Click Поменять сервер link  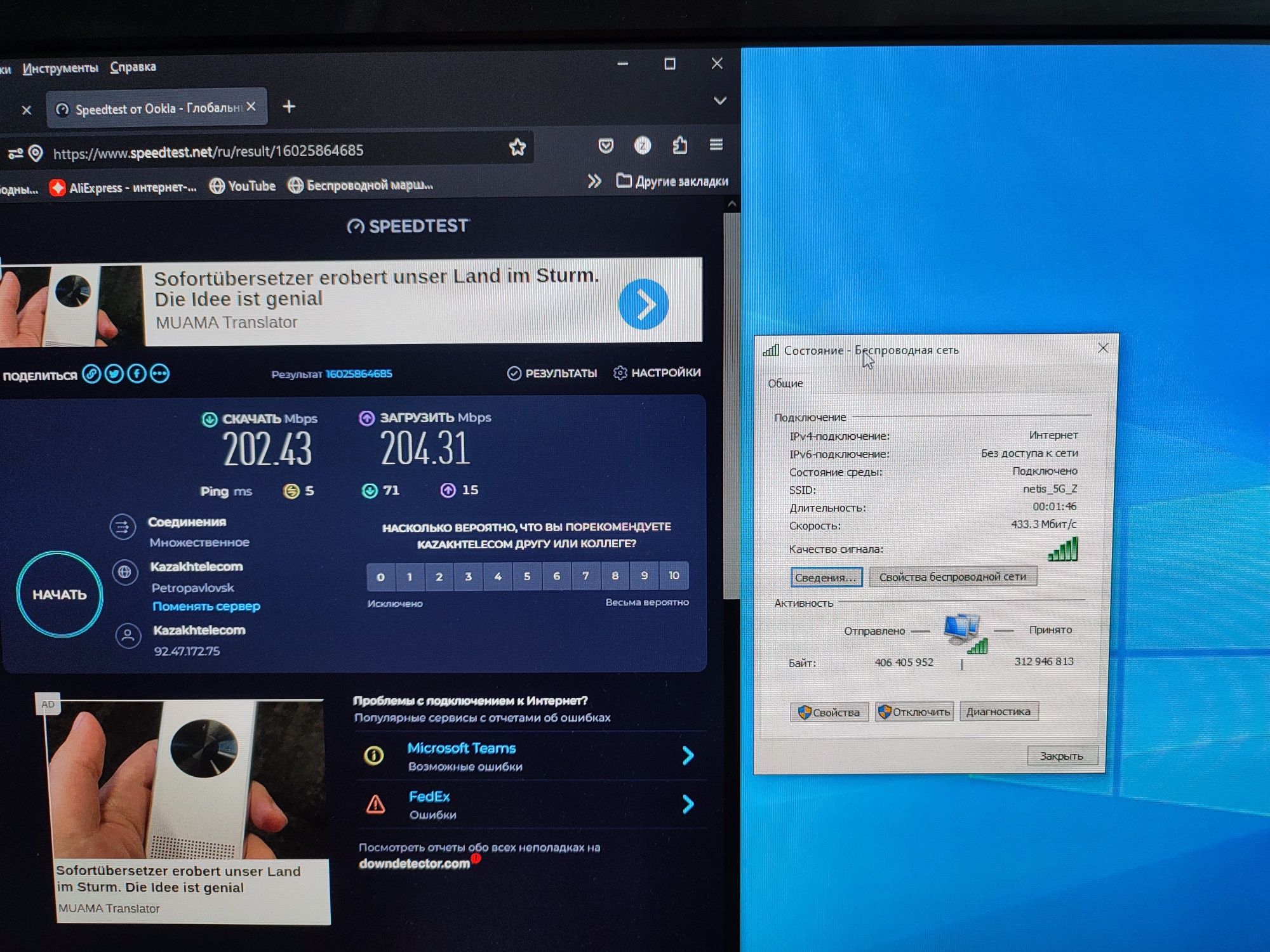pos(206,606)
